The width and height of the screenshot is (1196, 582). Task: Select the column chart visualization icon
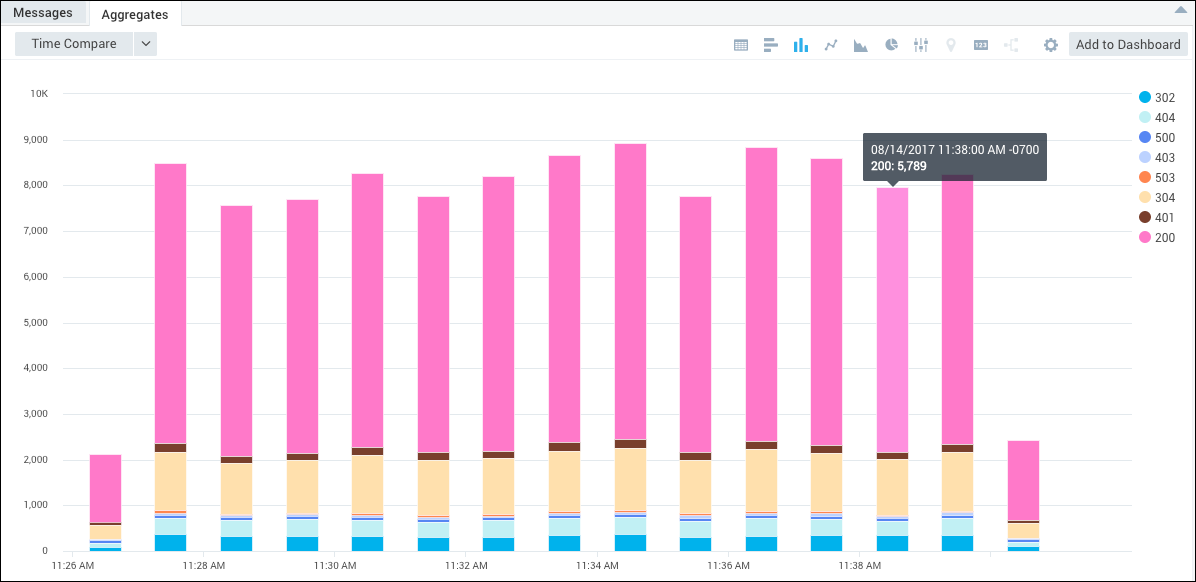pyautogui.click(x=802, y=44)
